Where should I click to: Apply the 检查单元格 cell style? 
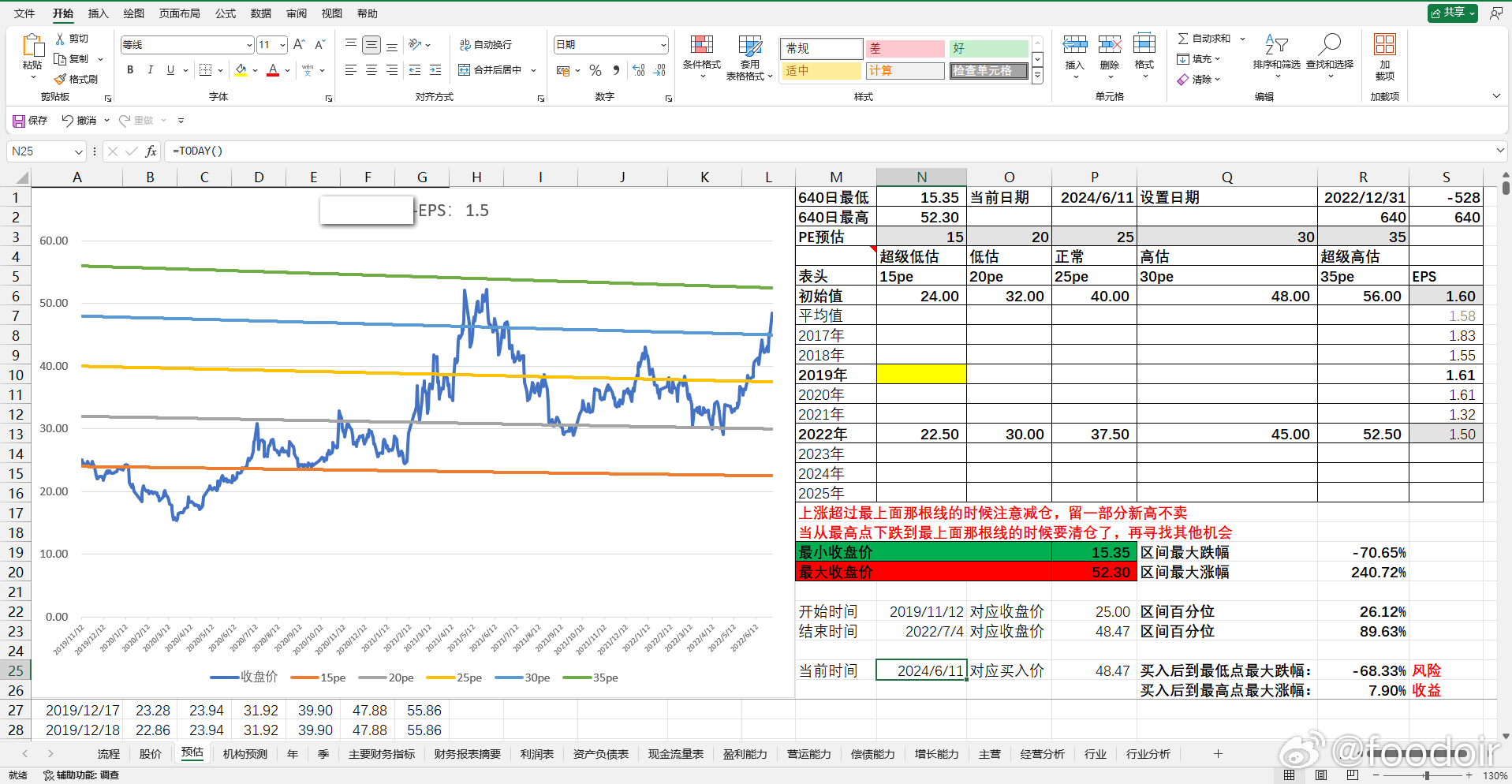[988, 71]
